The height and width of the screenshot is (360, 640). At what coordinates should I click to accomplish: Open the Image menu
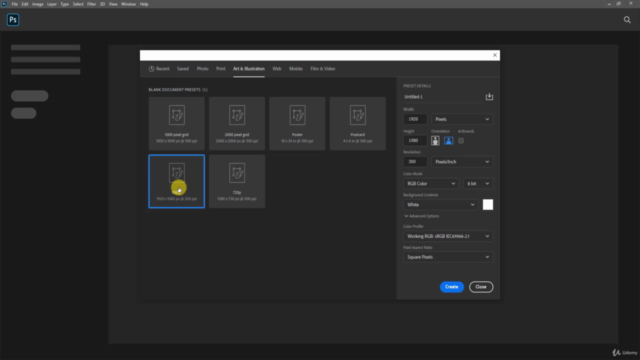pos(38,4)
